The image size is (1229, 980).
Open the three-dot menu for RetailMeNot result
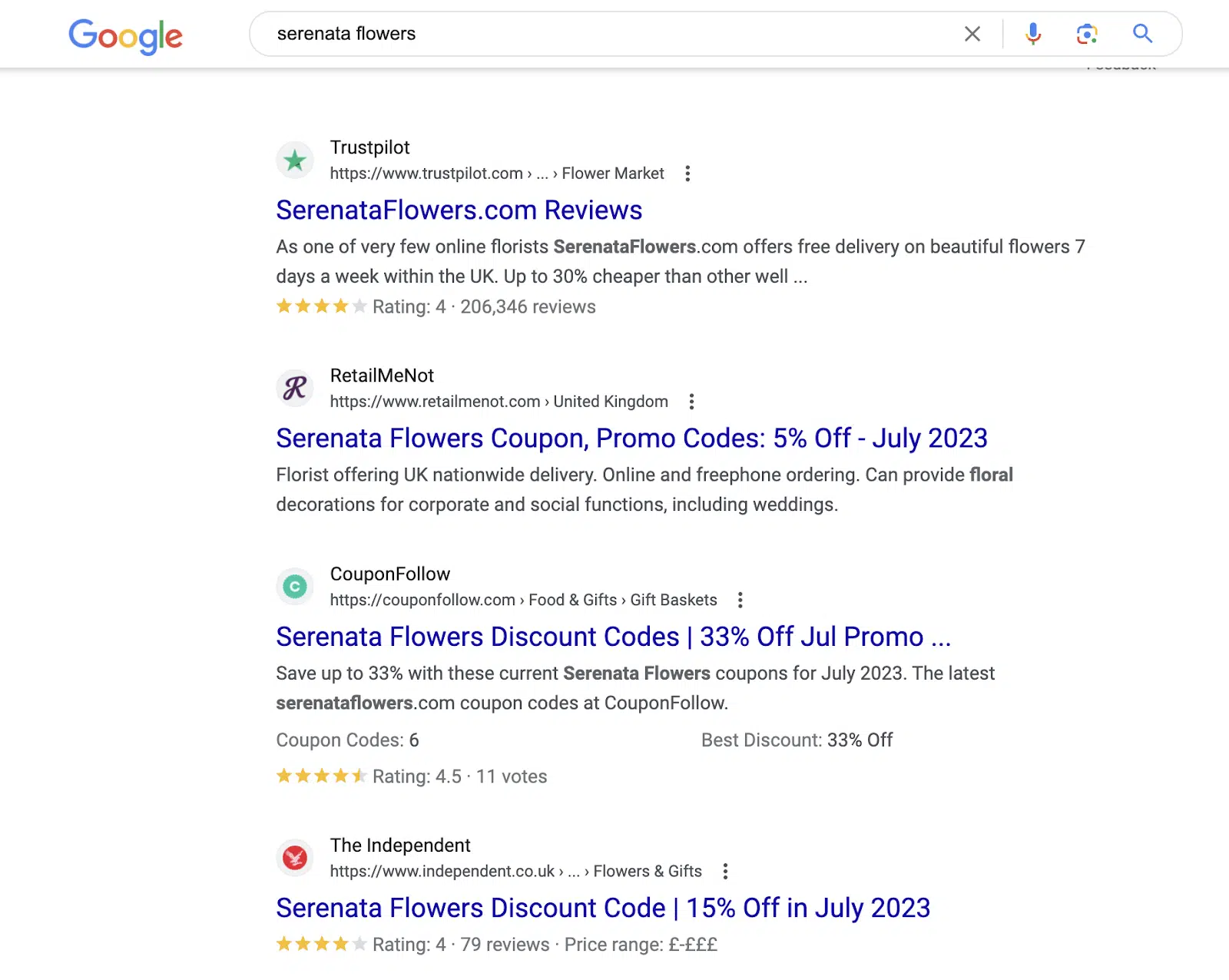[x=691, y=402]
